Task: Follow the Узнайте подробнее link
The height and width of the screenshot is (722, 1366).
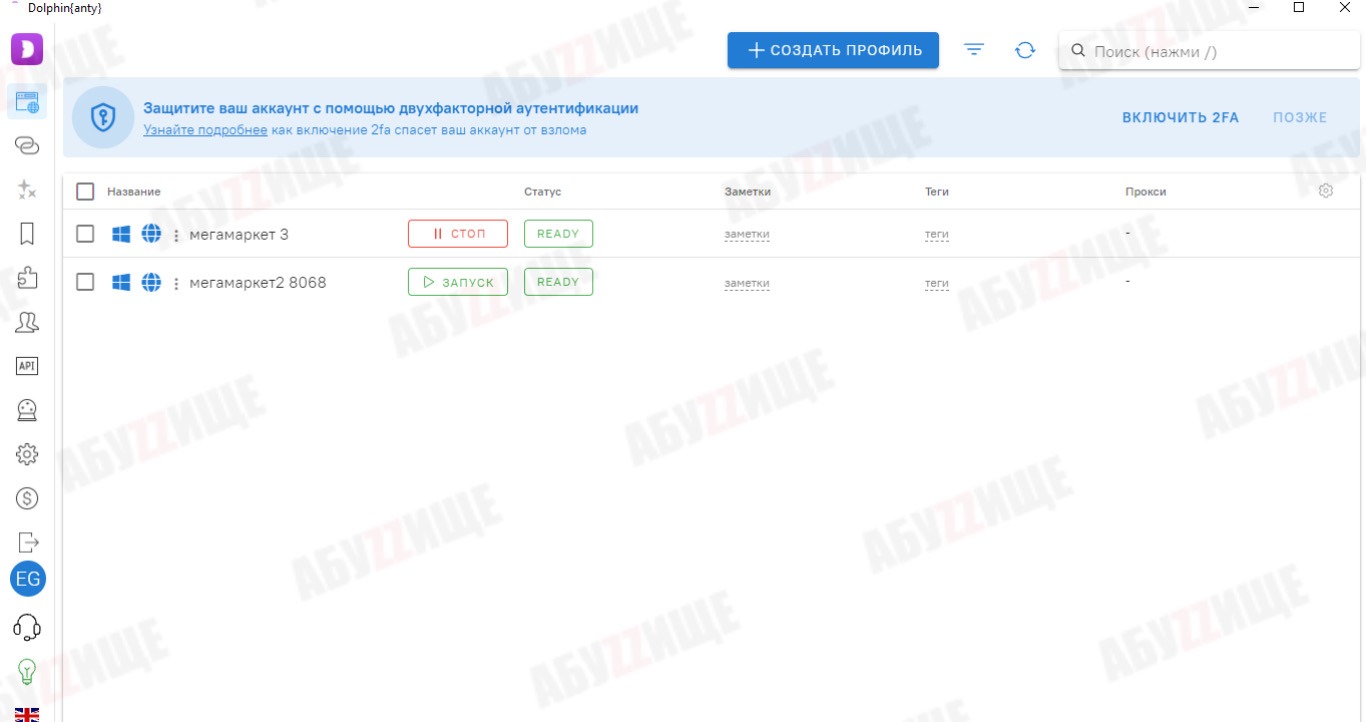Action: (205, 130)
